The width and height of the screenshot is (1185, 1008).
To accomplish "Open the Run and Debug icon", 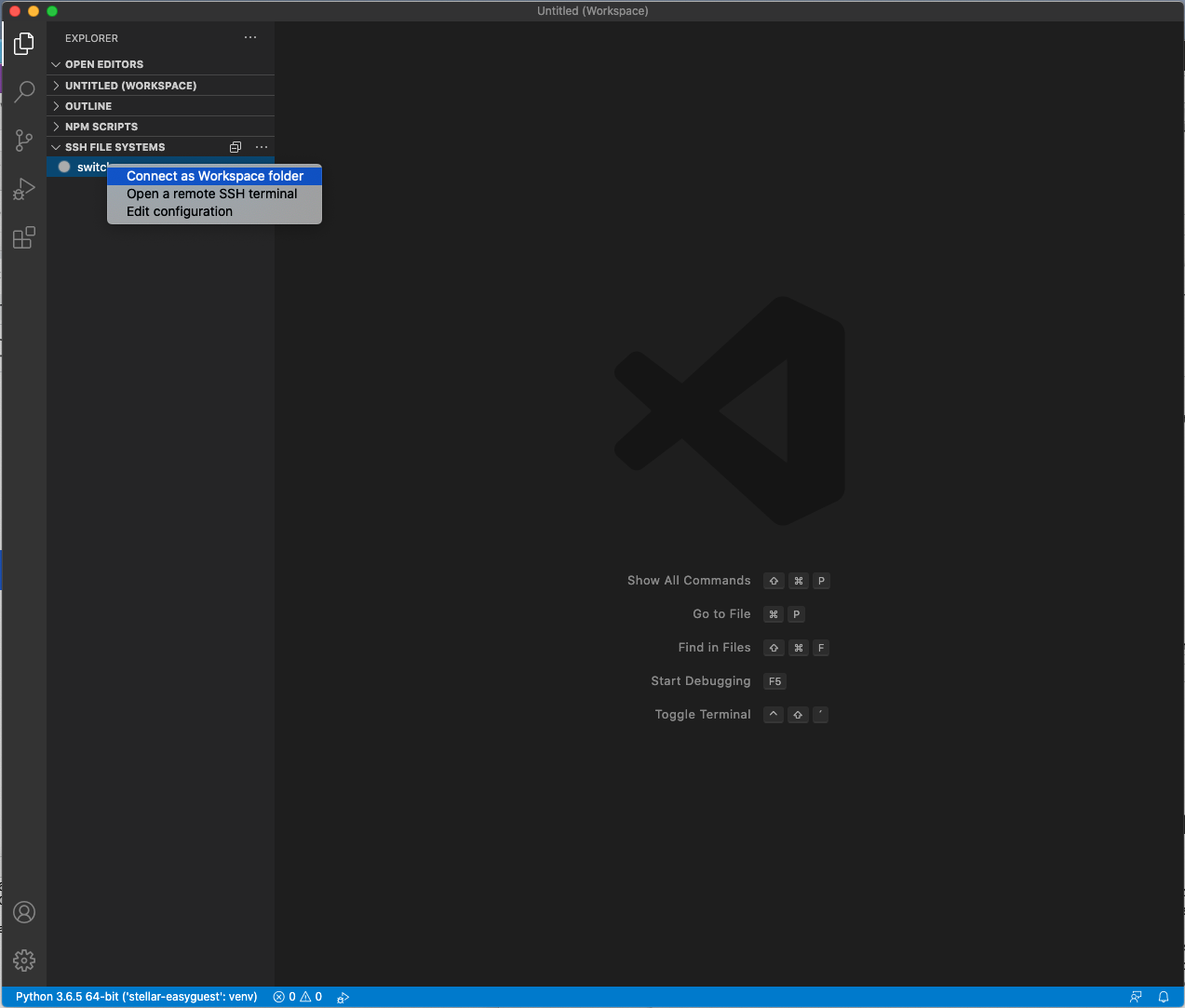I will [x=24, y=189].
